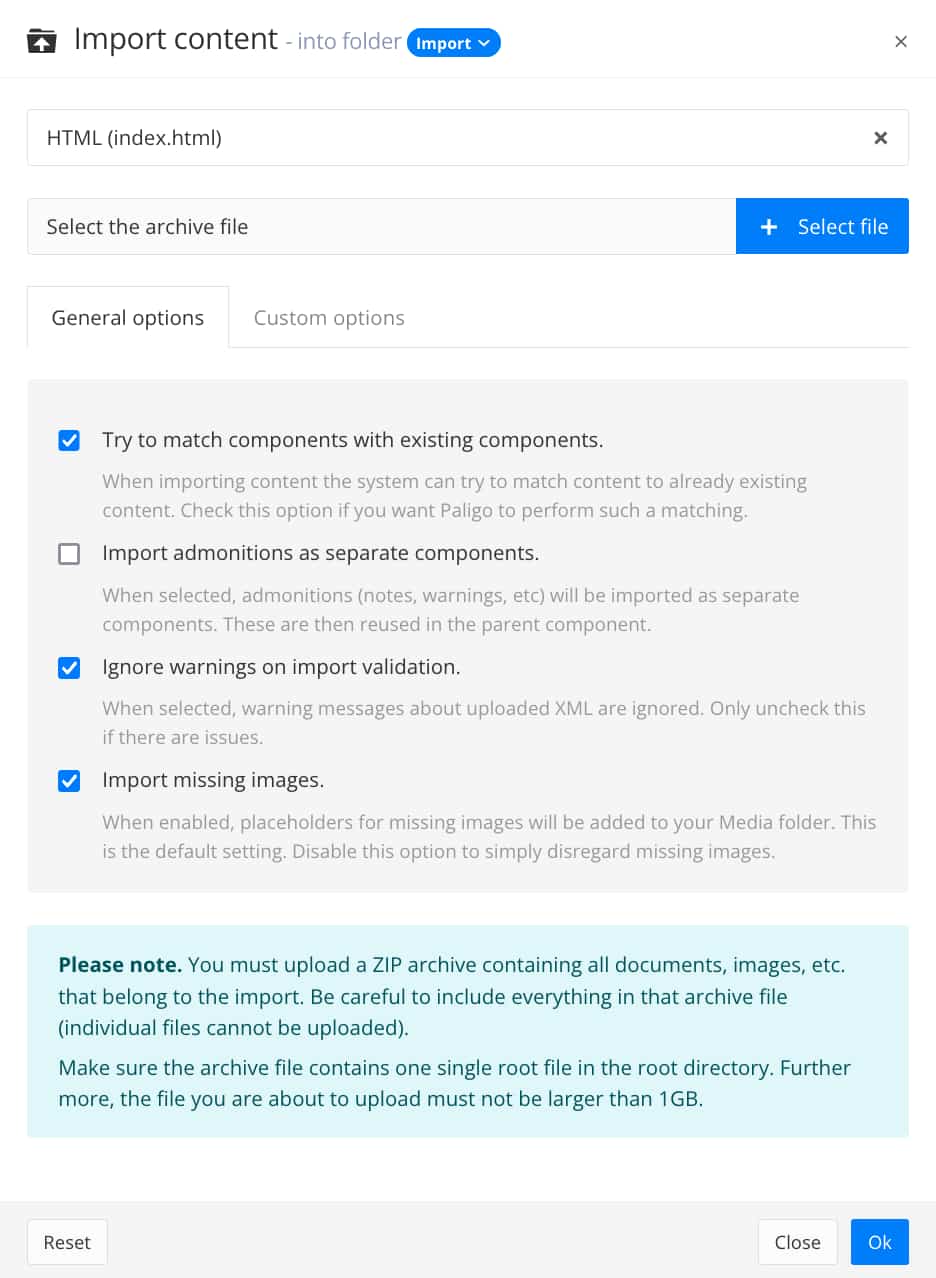The width and height of the screenshot is (936, 1278).
Task: Click the Select the archive file field
Action: [380, 226]
